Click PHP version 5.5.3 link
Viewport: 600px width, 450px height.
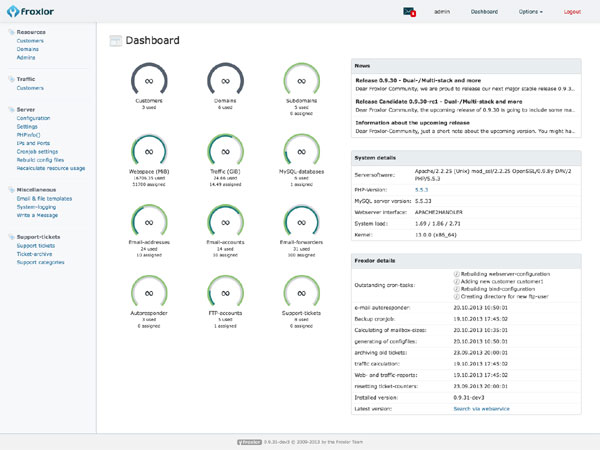[421, 190]
